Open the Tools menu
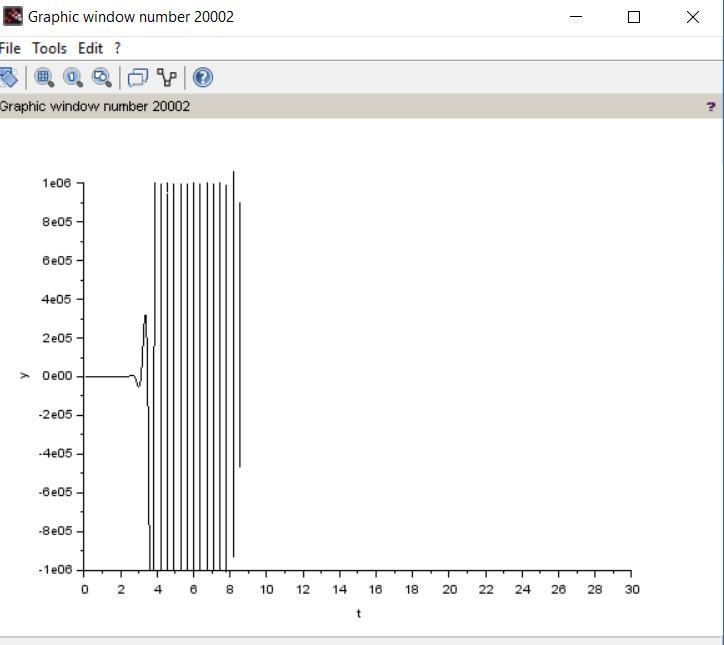 click(49, 48)
